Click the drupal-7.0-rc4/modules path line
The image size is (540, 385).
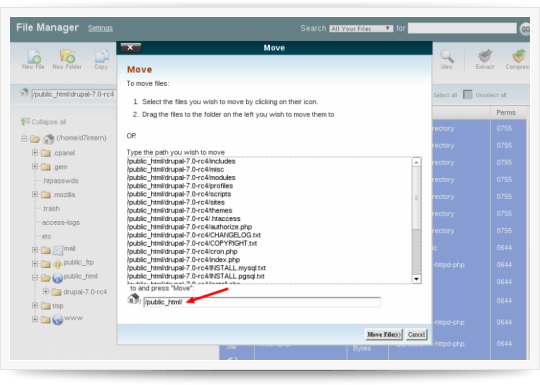(x=181, y=178)
